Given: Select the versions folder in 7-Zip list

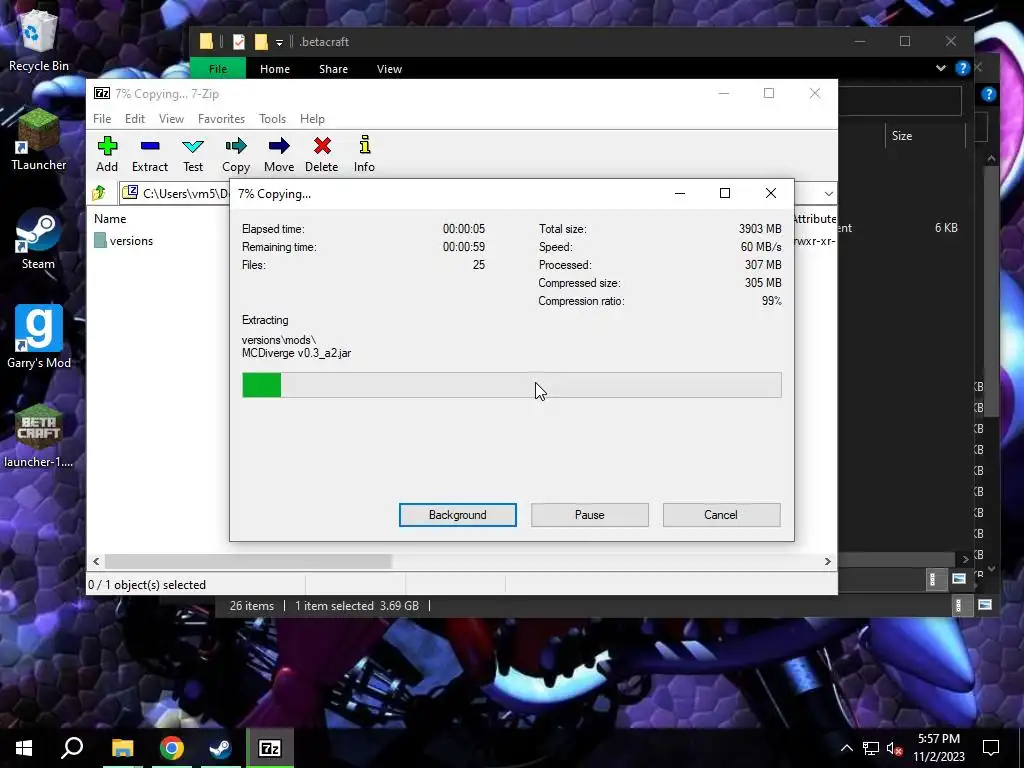Looking at the screenshot, I should pyautogui.click(x=123, y=241).
